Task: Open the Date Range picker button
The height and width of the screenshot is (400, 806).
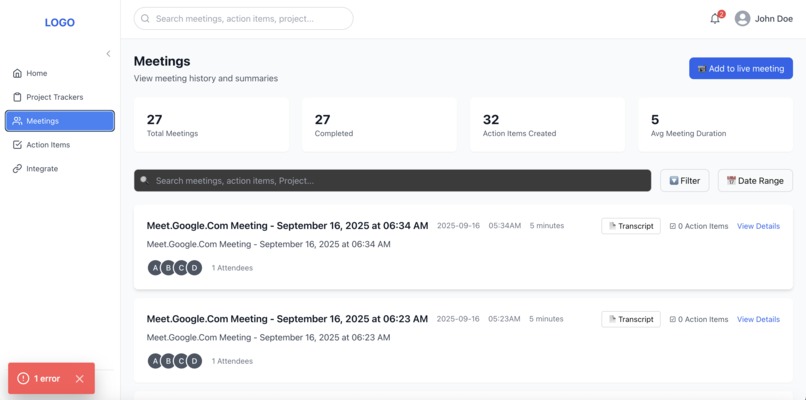Action: point(755,180)
